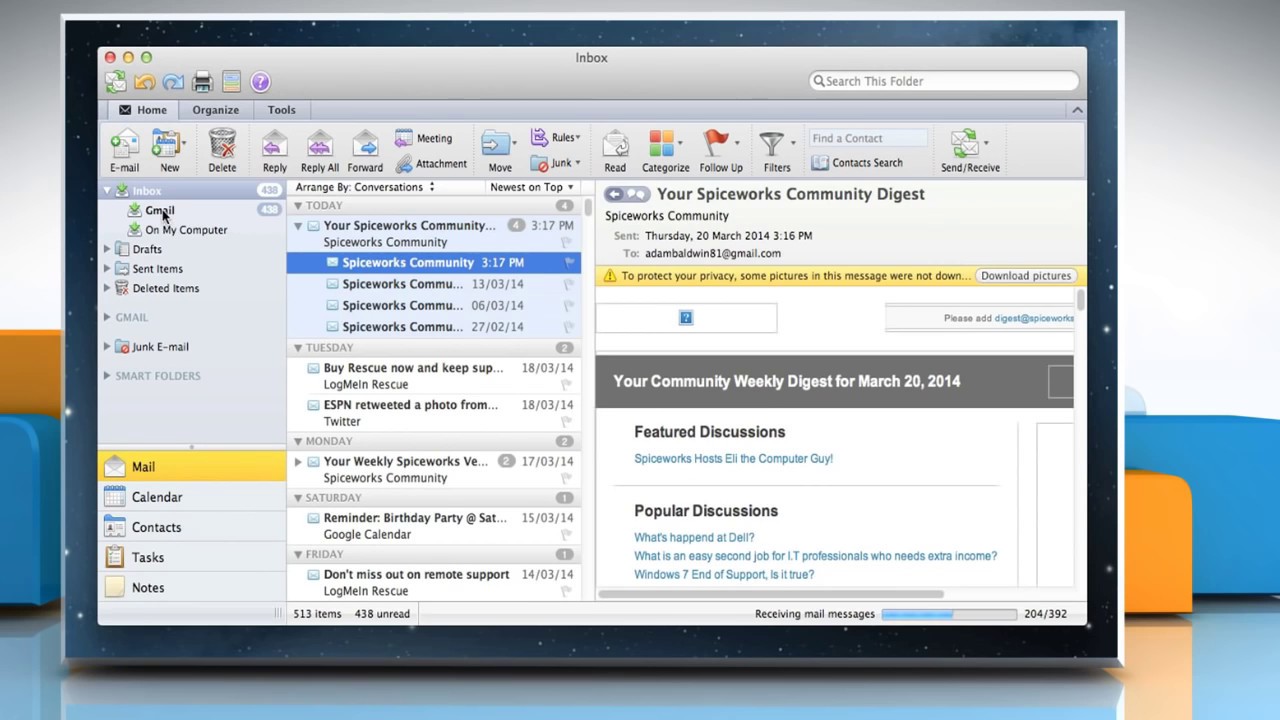The image size is (1280, 720).
Task: Toggle the flag on the selected Spiceworks Community 3:17 PM message
Action: [x=570, y=263]
